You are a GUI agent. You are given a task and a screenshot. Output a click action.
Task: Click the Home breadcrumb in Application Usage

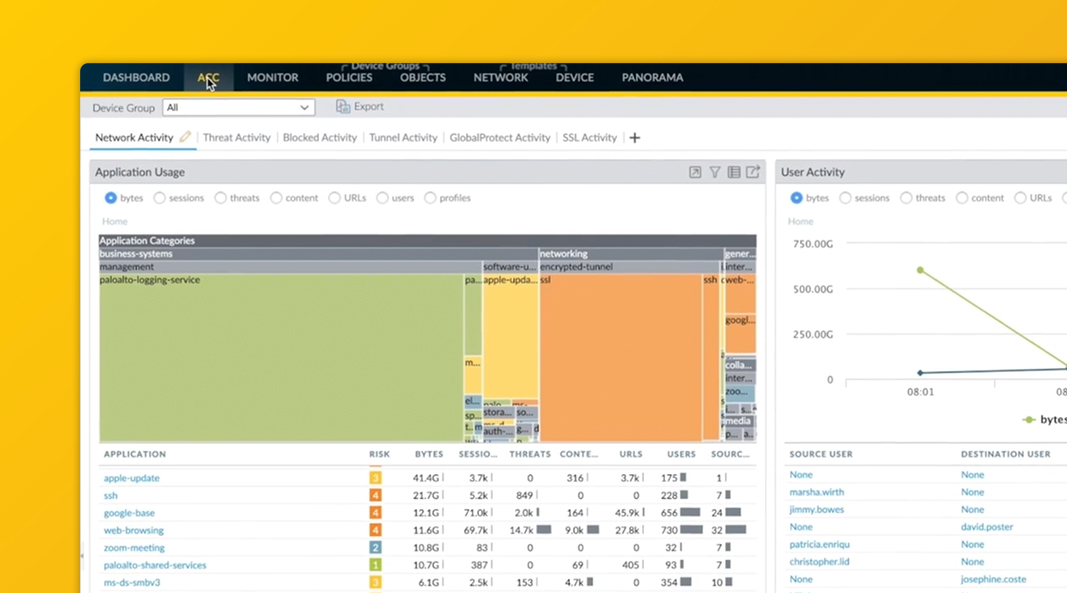pyautogui.click(x=115, y=220)
